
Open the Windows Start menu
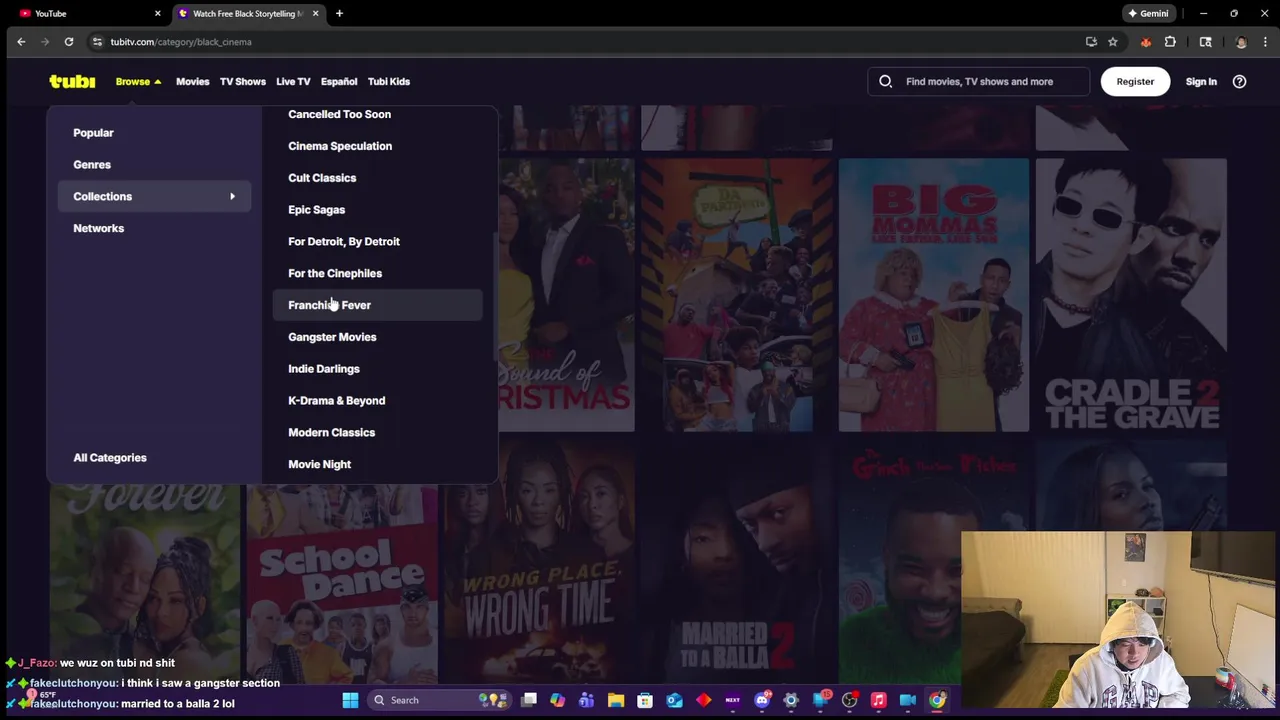[x=350, y=700]
